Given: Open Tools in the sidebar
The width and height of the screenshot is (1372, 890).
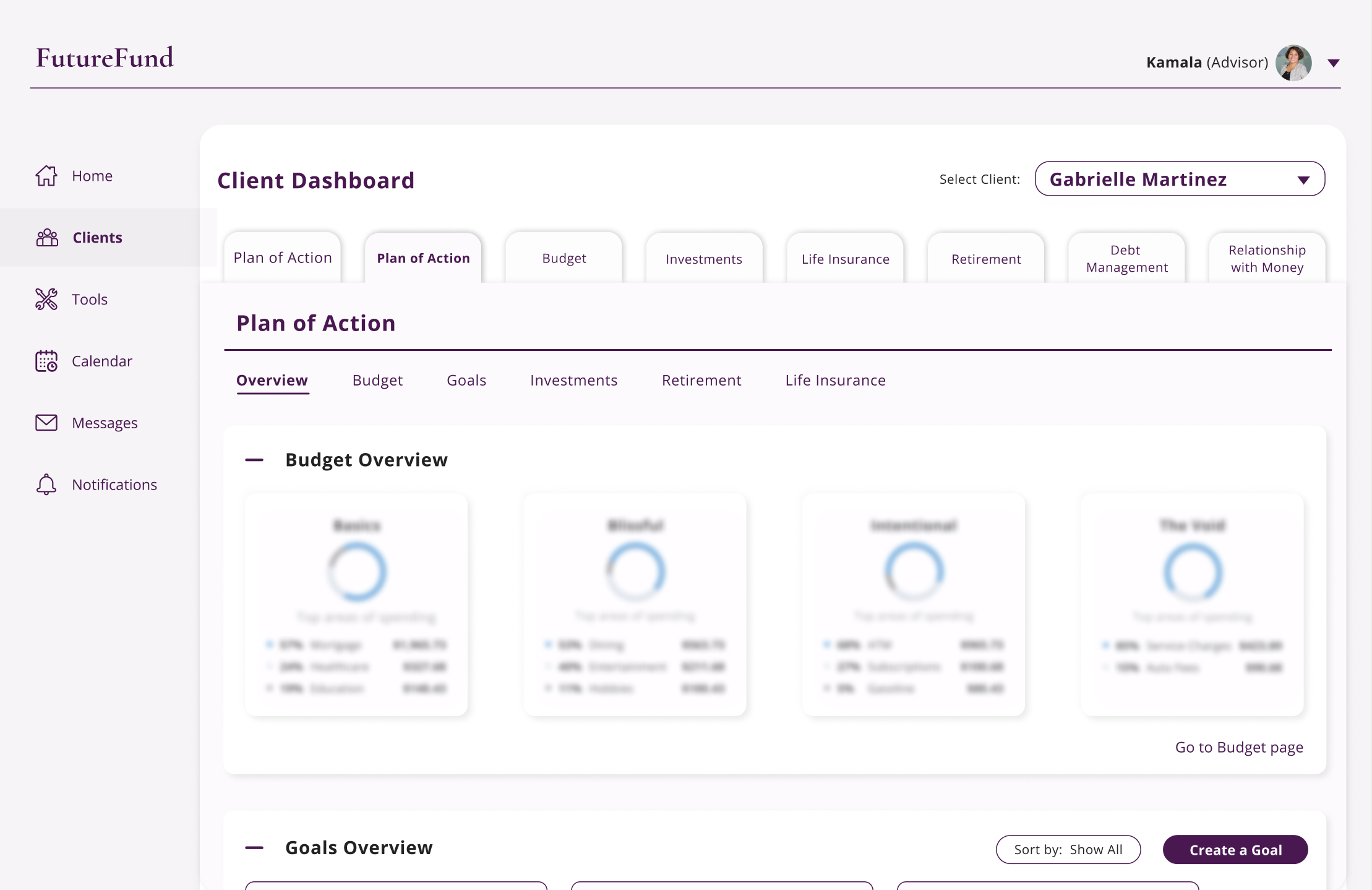Looking at the screenshot, I should (90, 300).
